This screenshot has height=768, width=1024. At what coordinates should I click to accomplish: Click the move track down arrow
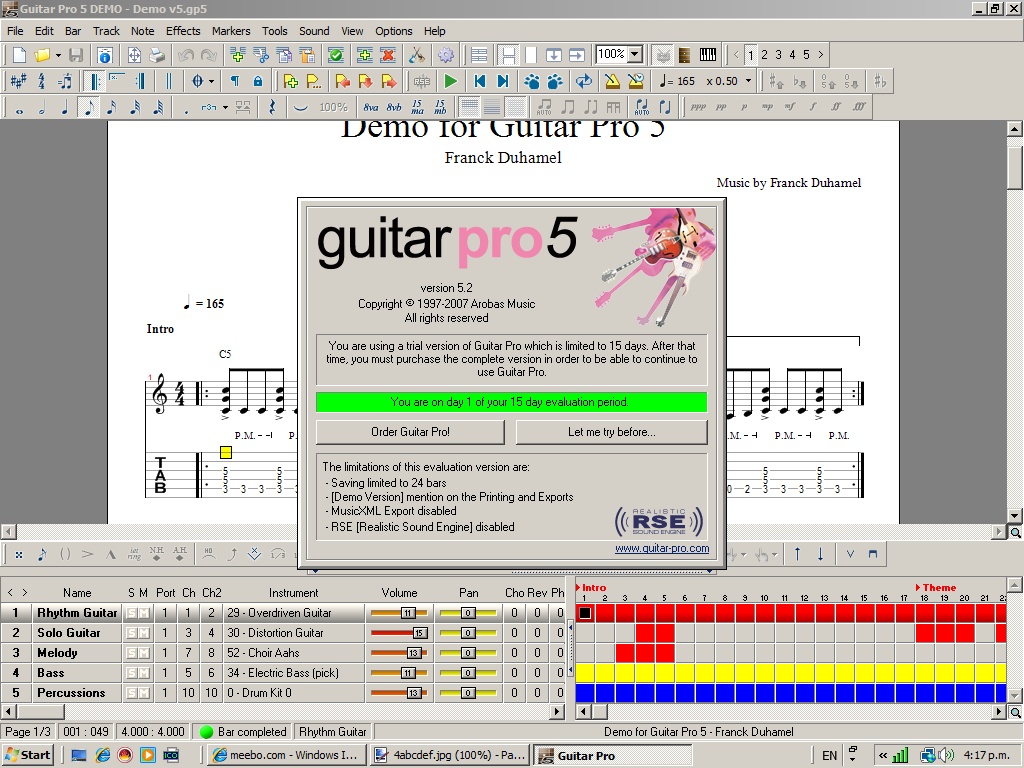[x=820, y=554]
